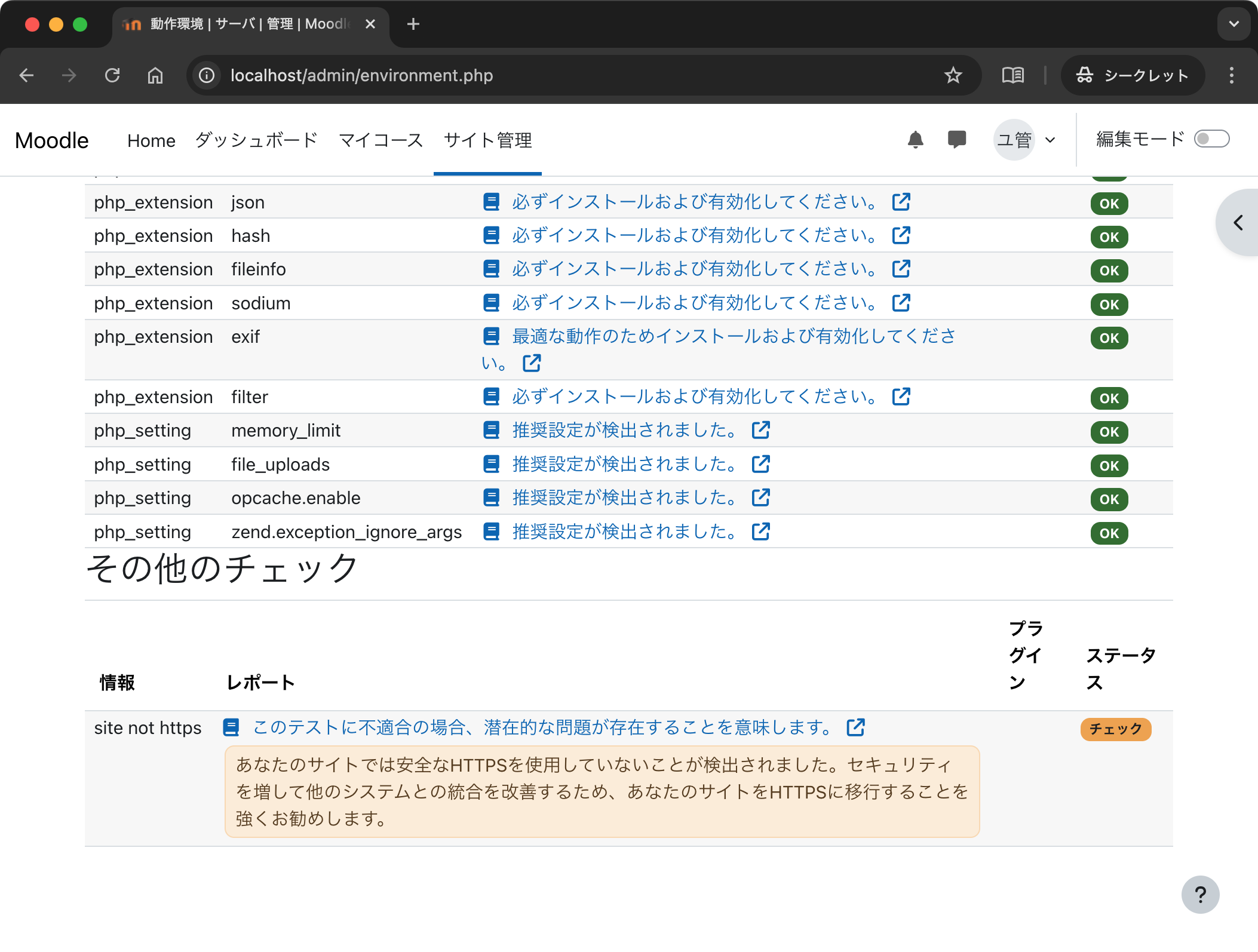Viewport: 1258px width, 952px height.
Task: Expand the collapsed right block drawer
Action: click(x=1239, y=223)
